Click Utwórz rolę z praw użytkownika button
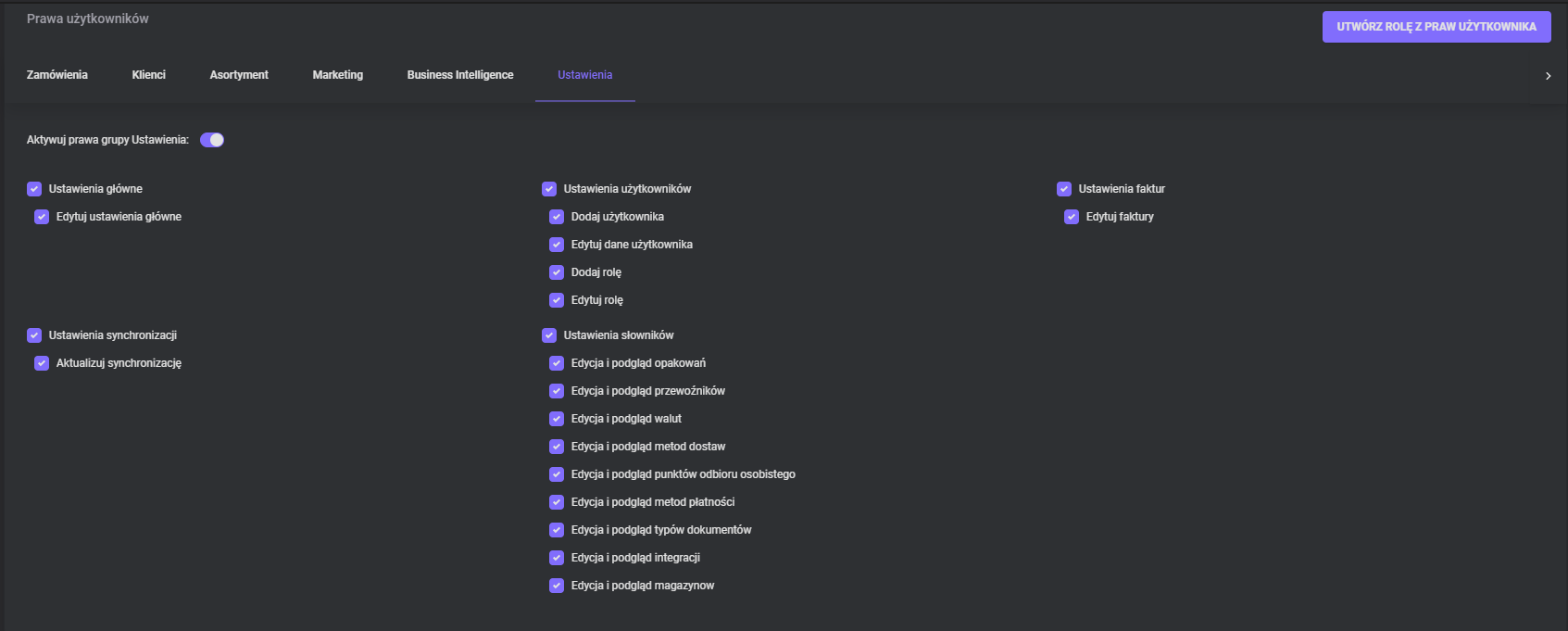Viewport: 1568px width, 631px height. point(1436,27)
